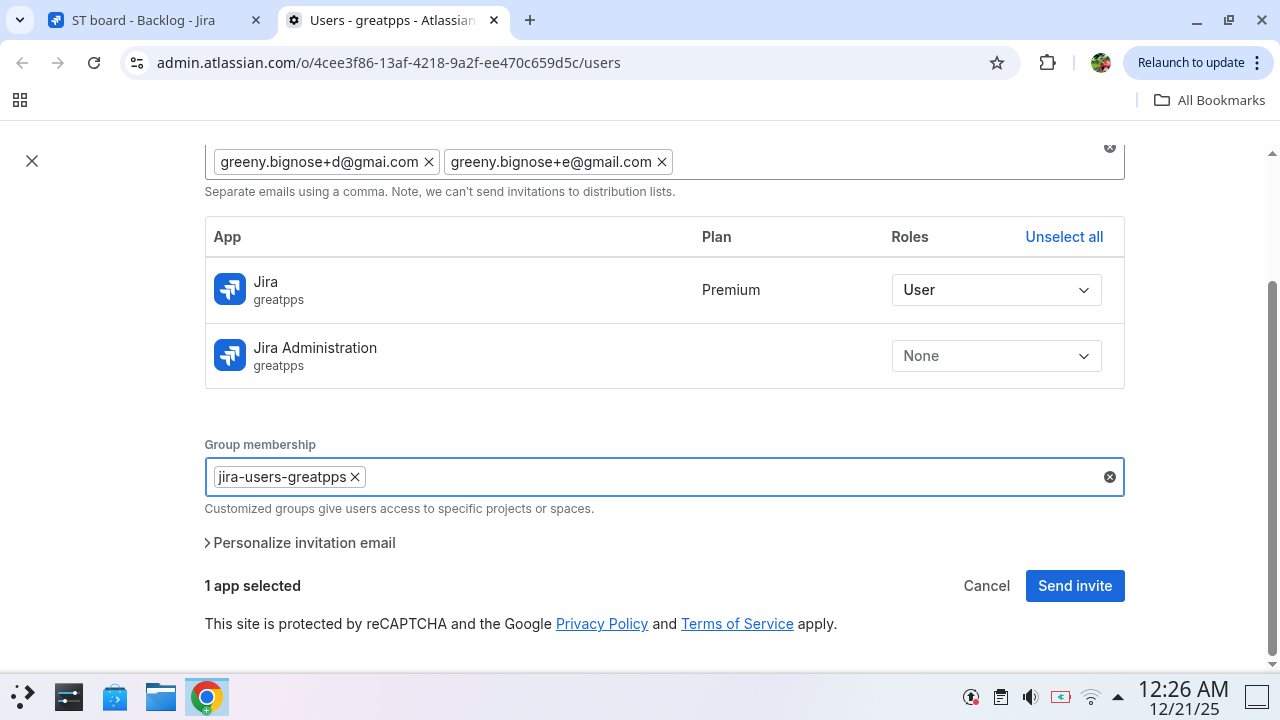1280x720 pixels.
Task: Bookmark this page with the star
Action: point(997,62)
